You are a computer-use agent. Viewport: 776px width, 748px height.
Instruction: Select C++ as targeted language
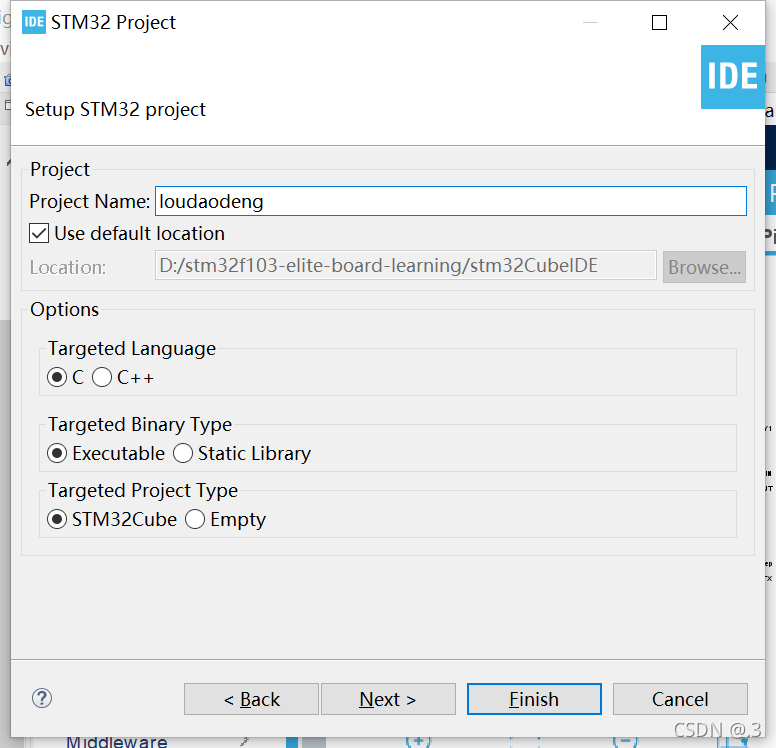coord(102,378)
